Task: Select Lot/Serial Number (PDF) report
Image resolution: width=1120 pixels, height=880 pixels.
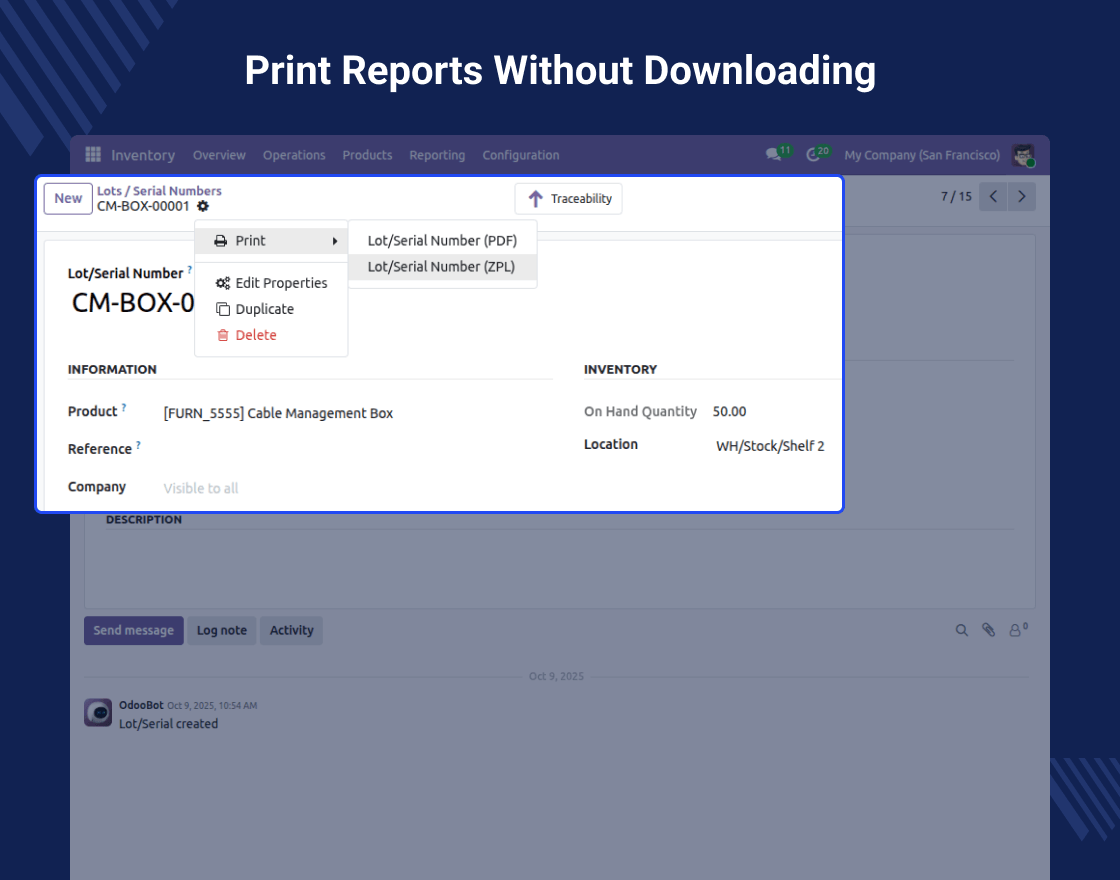Action: pyautogui.click(x=442, y=241)
